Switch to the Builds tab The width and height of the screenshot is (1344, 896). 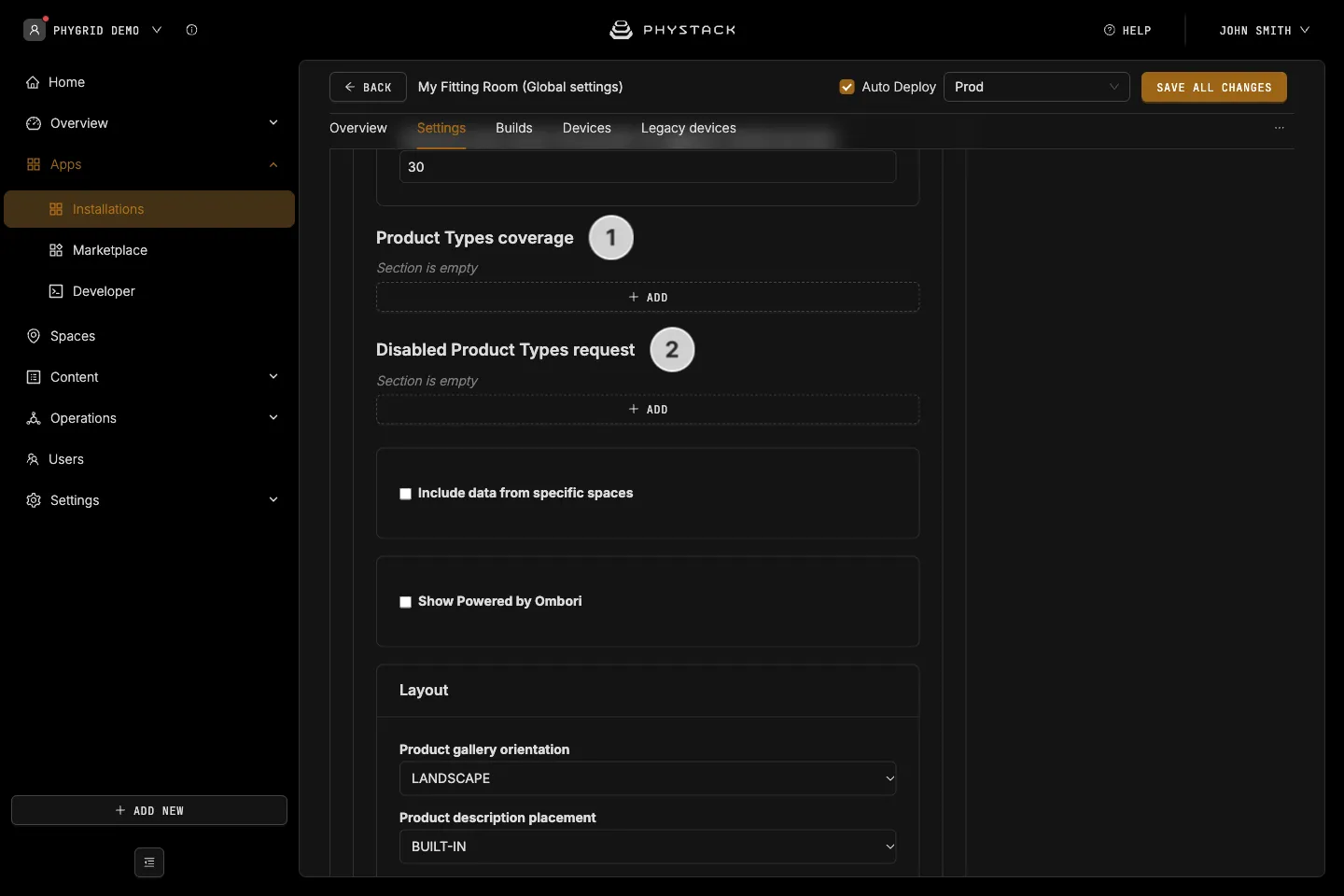pos(514,128)
